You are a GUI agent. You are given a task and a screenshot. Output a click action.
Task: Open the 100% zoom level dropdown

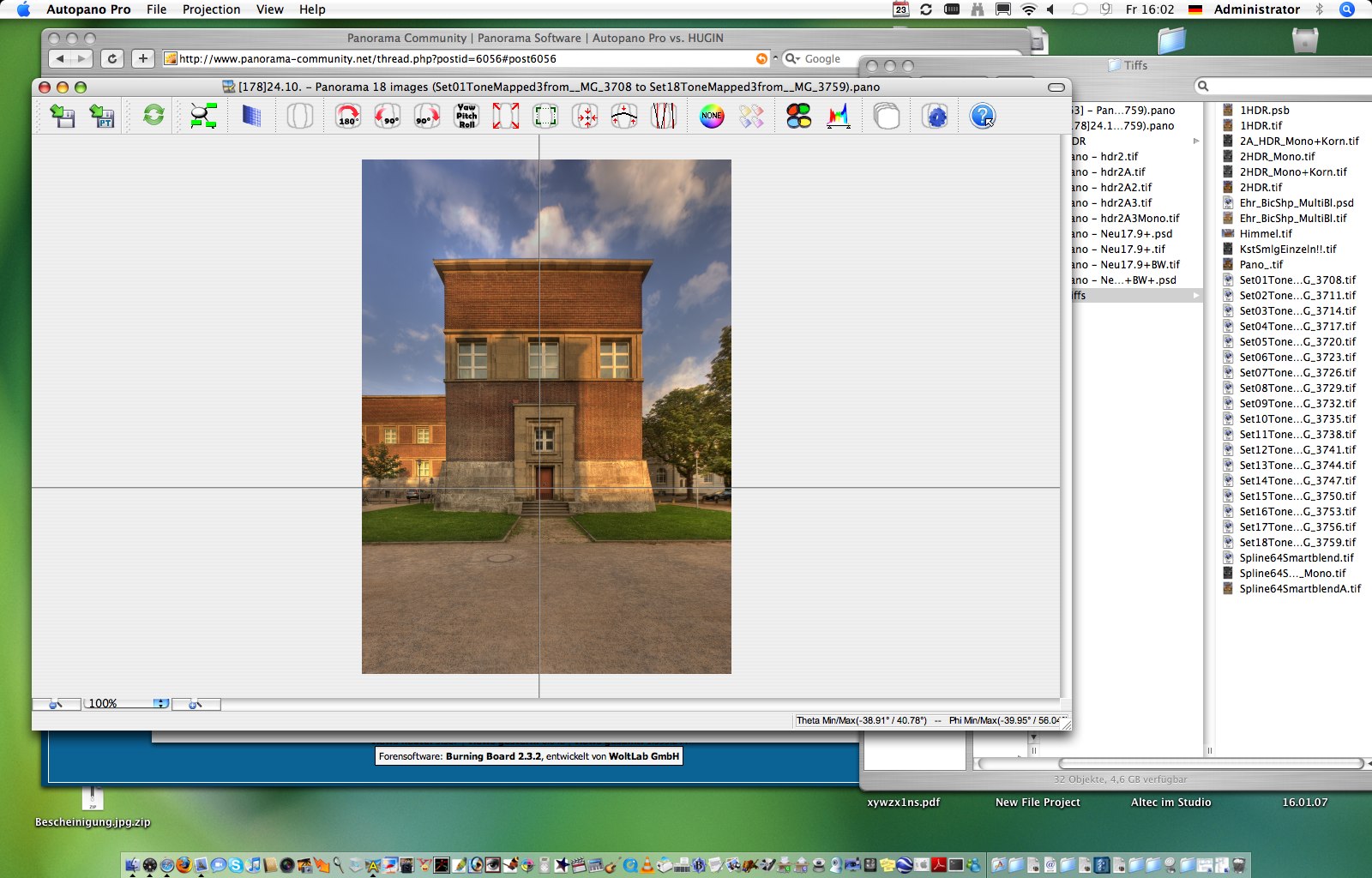[x=160, y=703]
